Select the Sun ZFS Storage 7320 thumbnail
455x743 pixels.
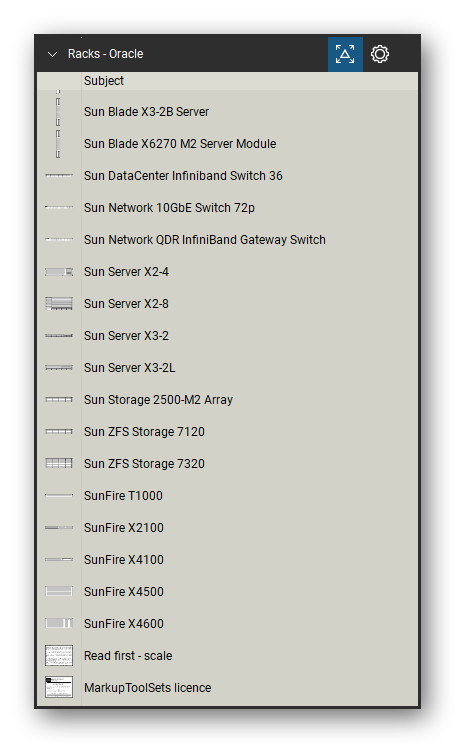coord(59,463)
